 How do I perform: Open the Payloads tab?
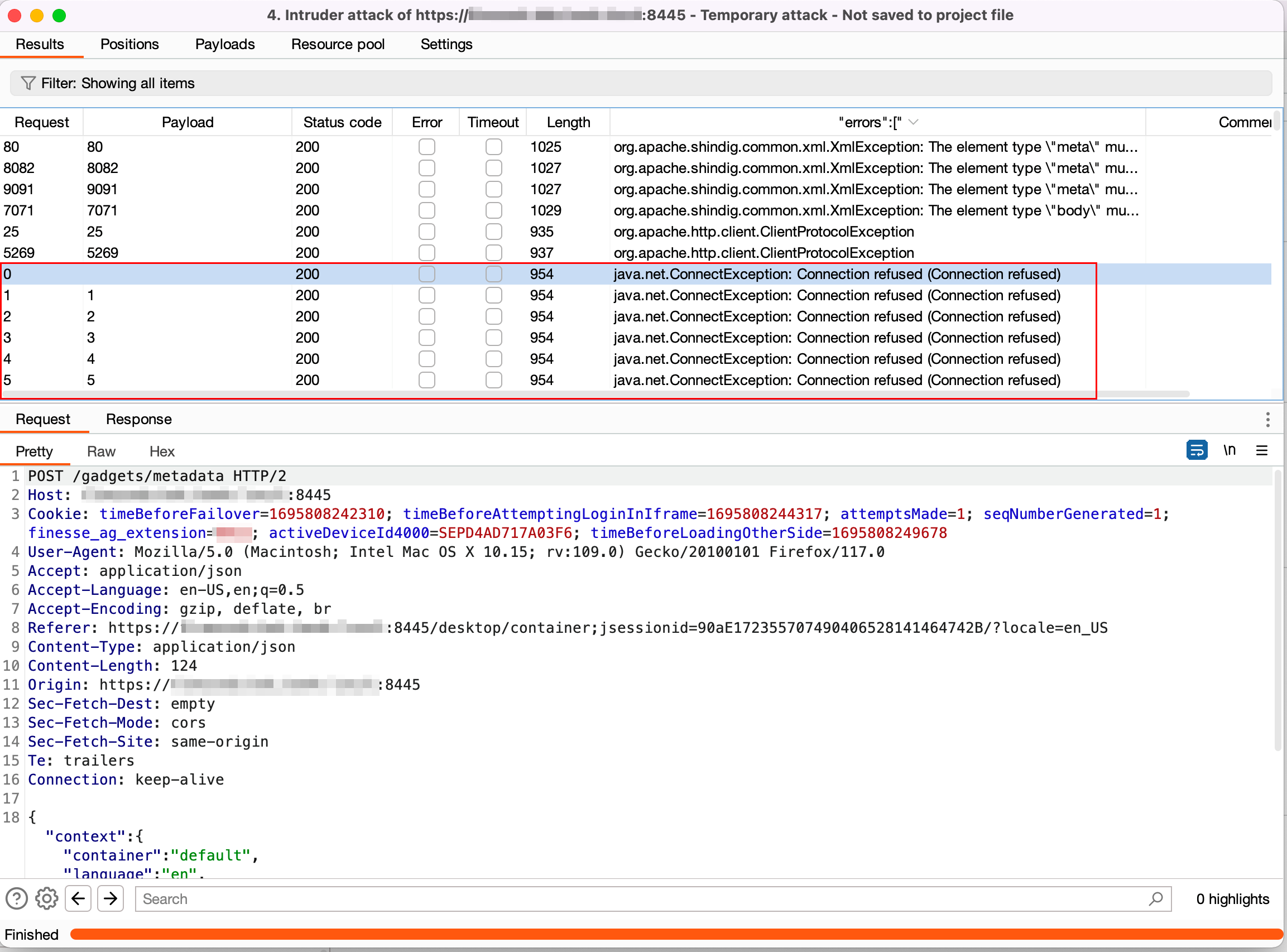pos(225,45)
